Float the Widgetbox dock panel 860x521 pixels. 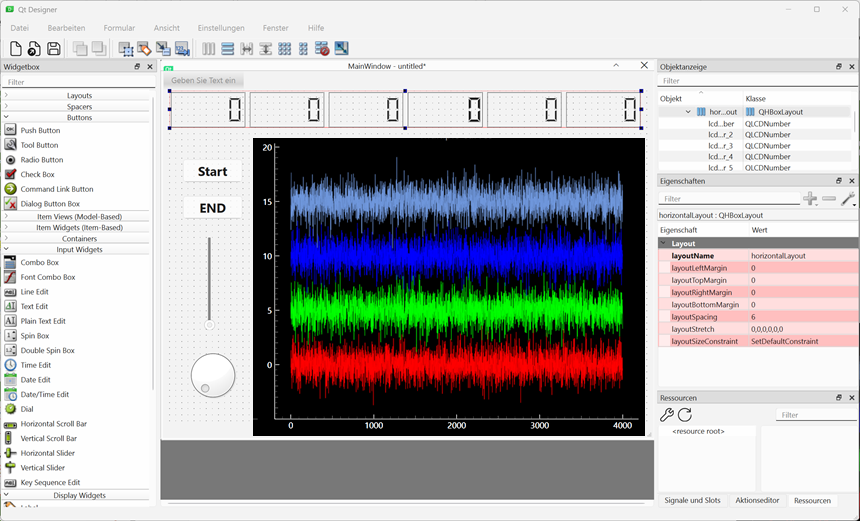pos(137,66)
